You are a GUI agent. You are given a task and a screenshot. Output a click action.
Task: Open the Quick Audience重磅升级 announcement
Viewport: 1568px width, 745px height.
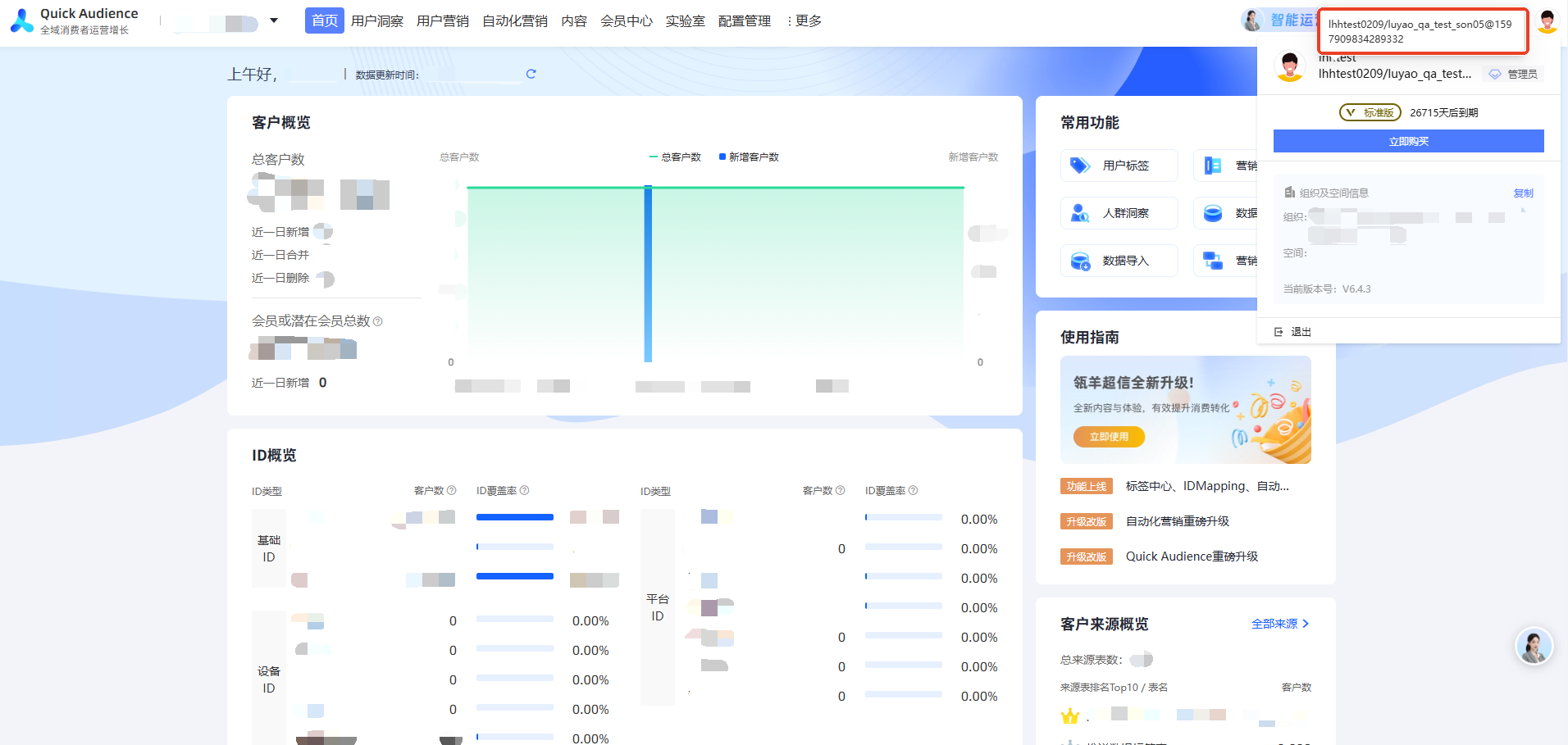pos(1192,556)
